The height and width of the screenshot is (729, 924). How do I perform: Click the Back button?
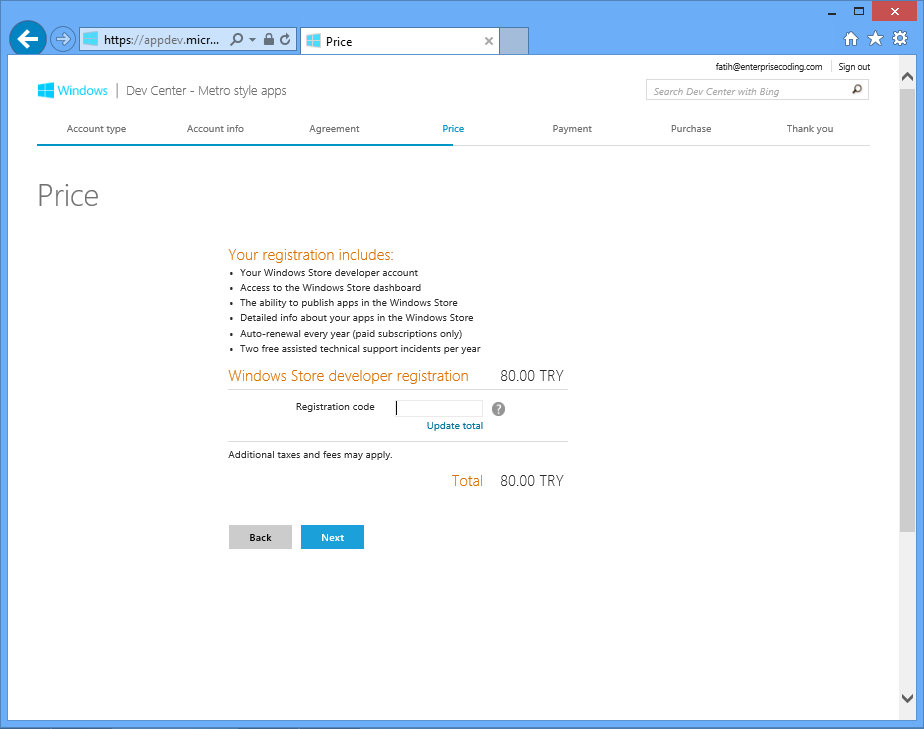coord(260,537)
